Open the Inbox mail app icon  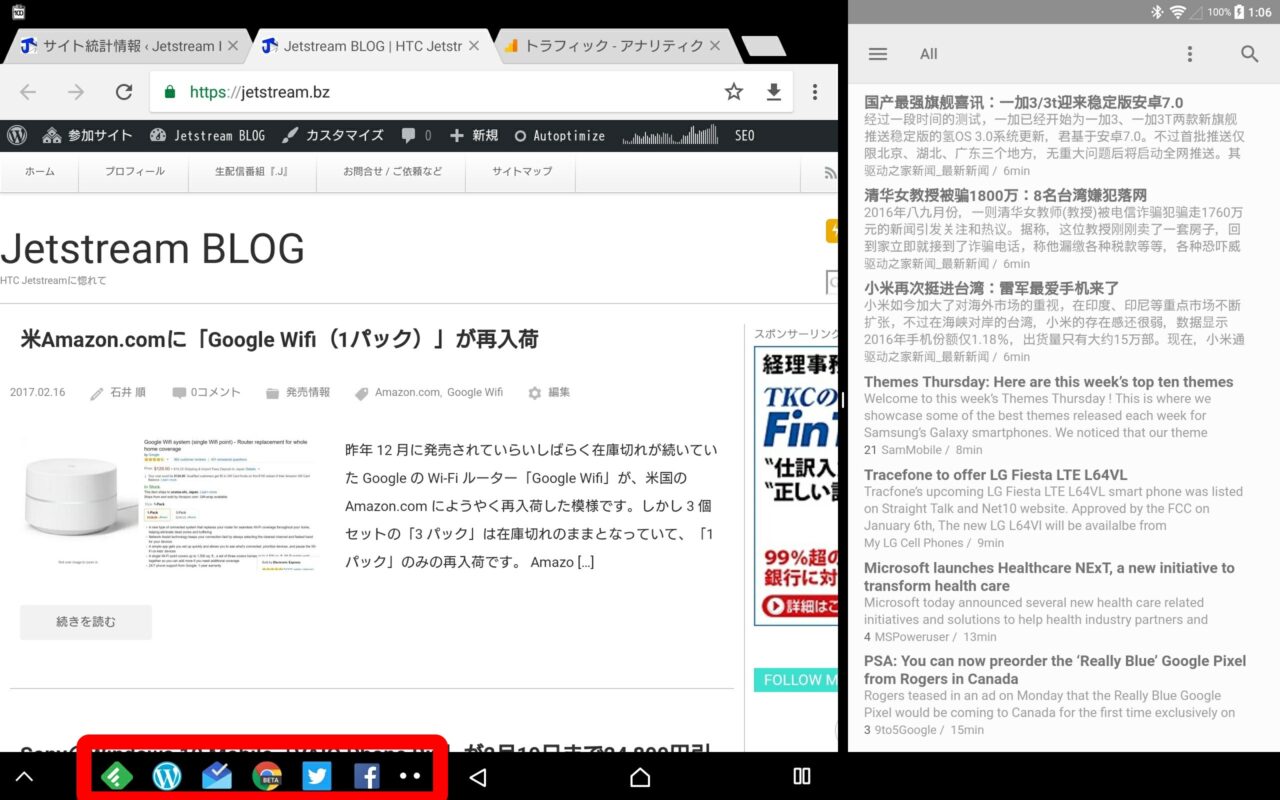[217, 777]
